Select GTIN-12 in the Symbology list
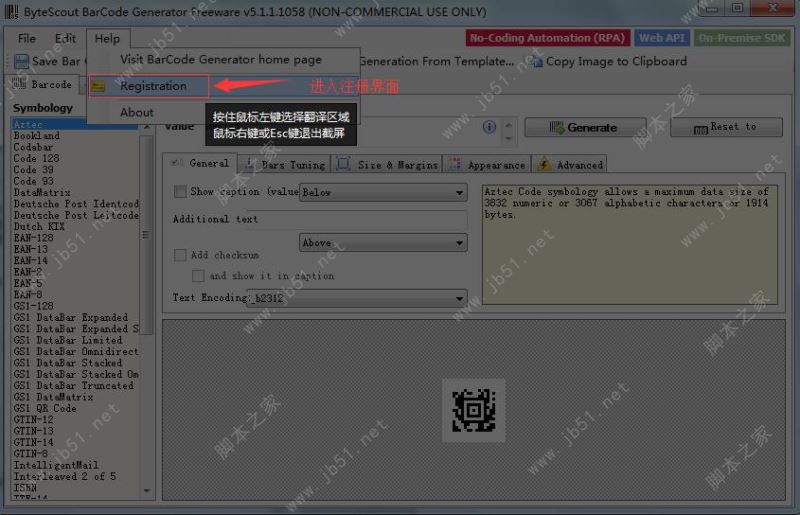 click(33, 420)
